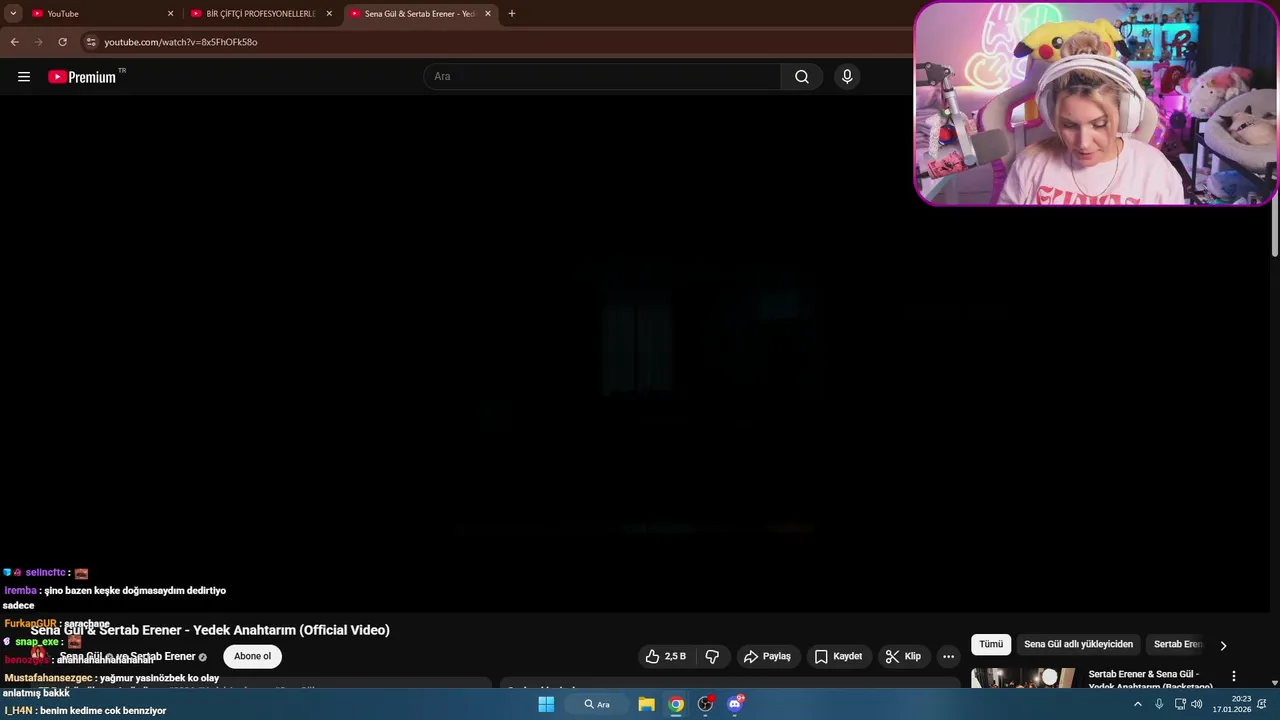Focus the YouTube 'Ara' search field
This screenshot has height=720, width=1280.
603,77
